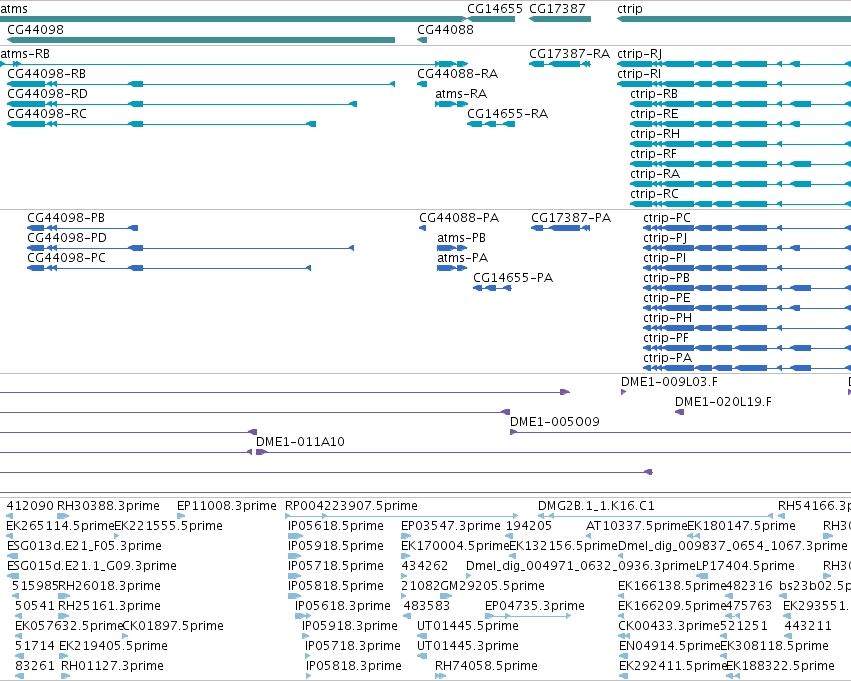
Task: Click EST EK170004.5prime label
Action: coord(455,546)
